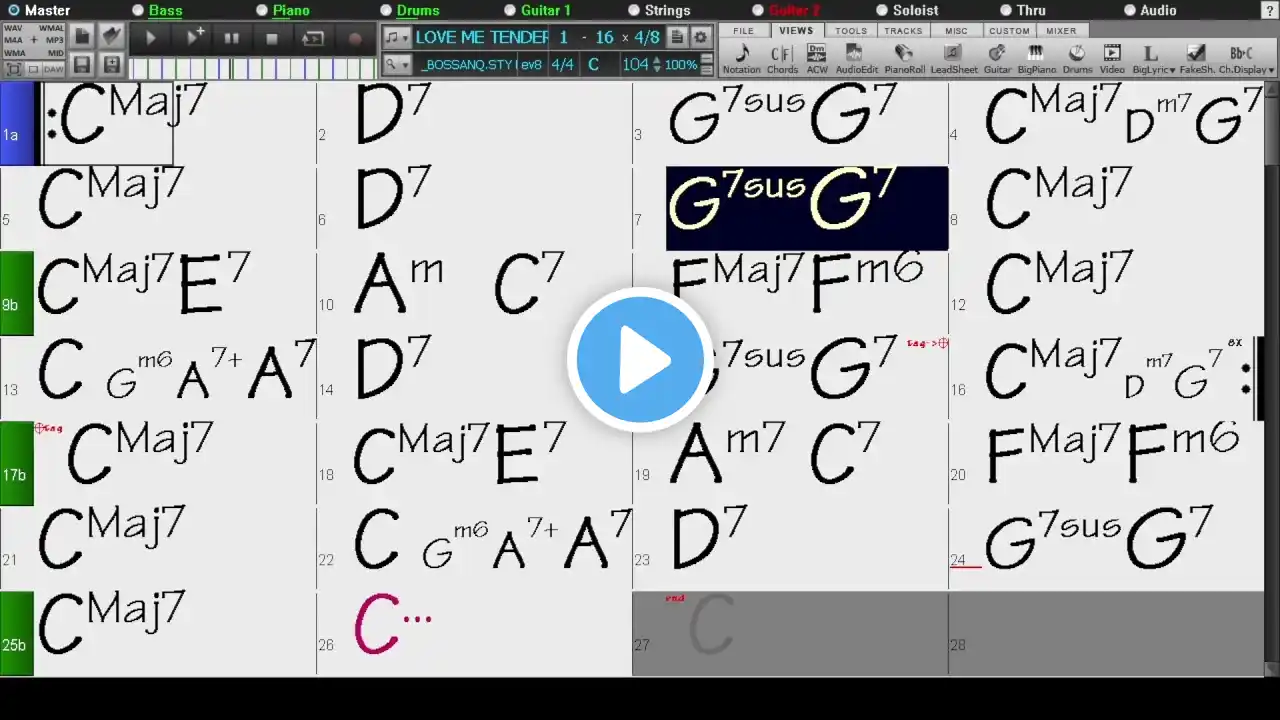The image size is (1280, 720).
Task: Switch to the CUSTOM tab
Action: 1009,31
